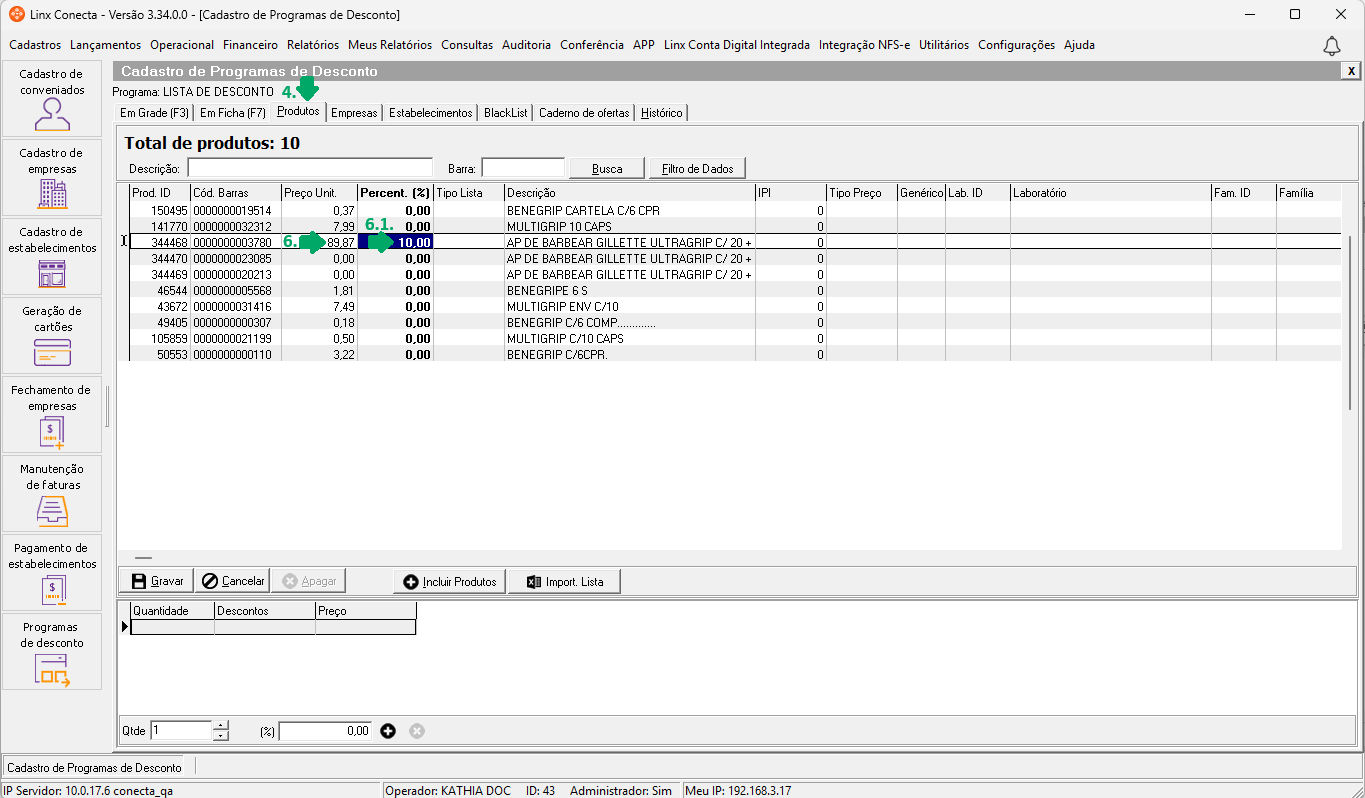Click the Descrição search input field
This screenshot has height=798, width=1365.
coord(310,168)
